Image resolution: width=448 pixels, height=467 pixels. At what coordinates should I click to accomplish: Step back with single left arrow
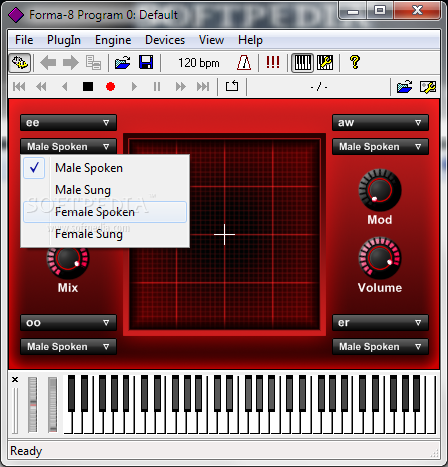coord(65,87)
